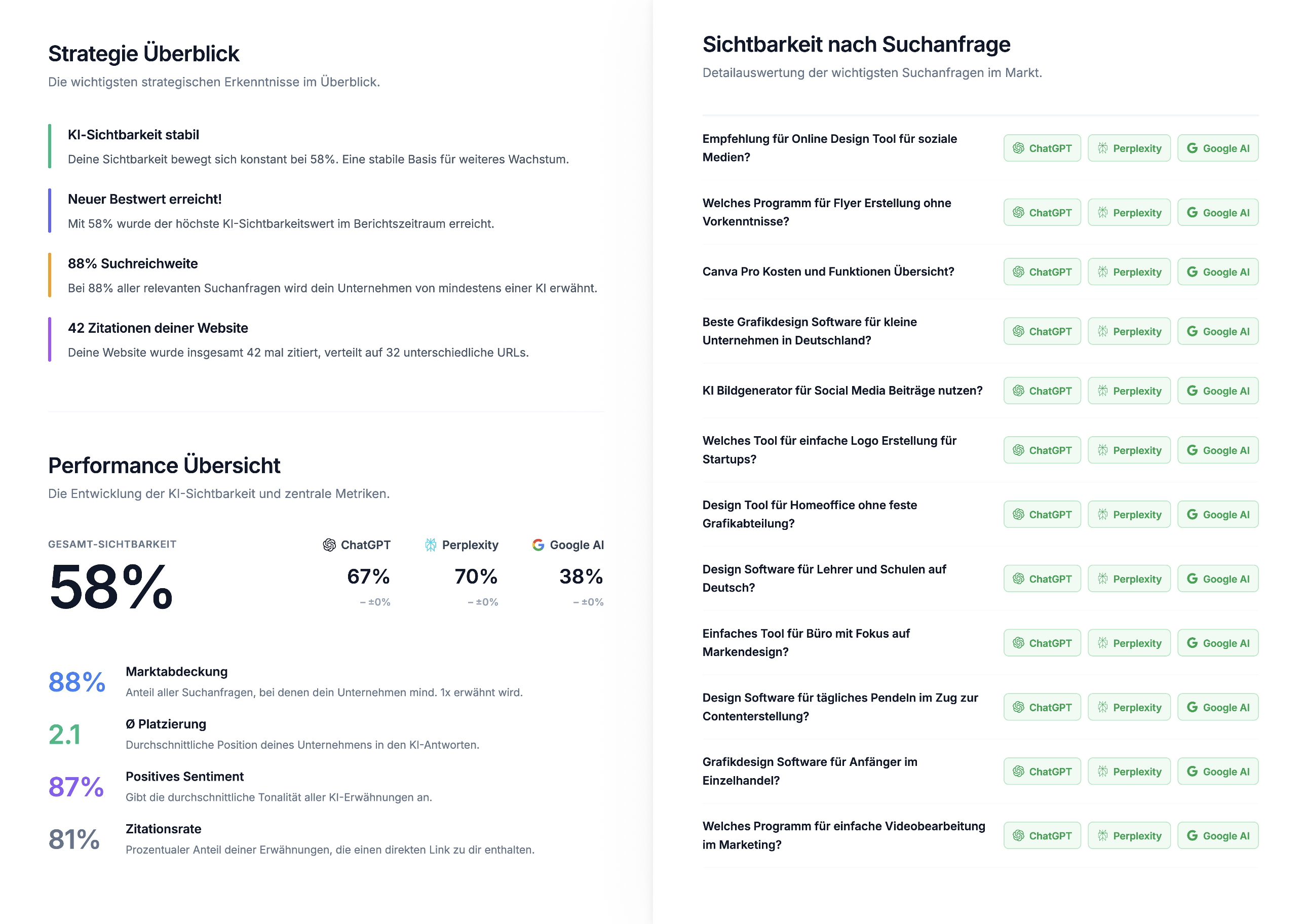
Task: Open Perplexity results for Grafikdesign Software für Anfänger
Action: (1129, 771)
